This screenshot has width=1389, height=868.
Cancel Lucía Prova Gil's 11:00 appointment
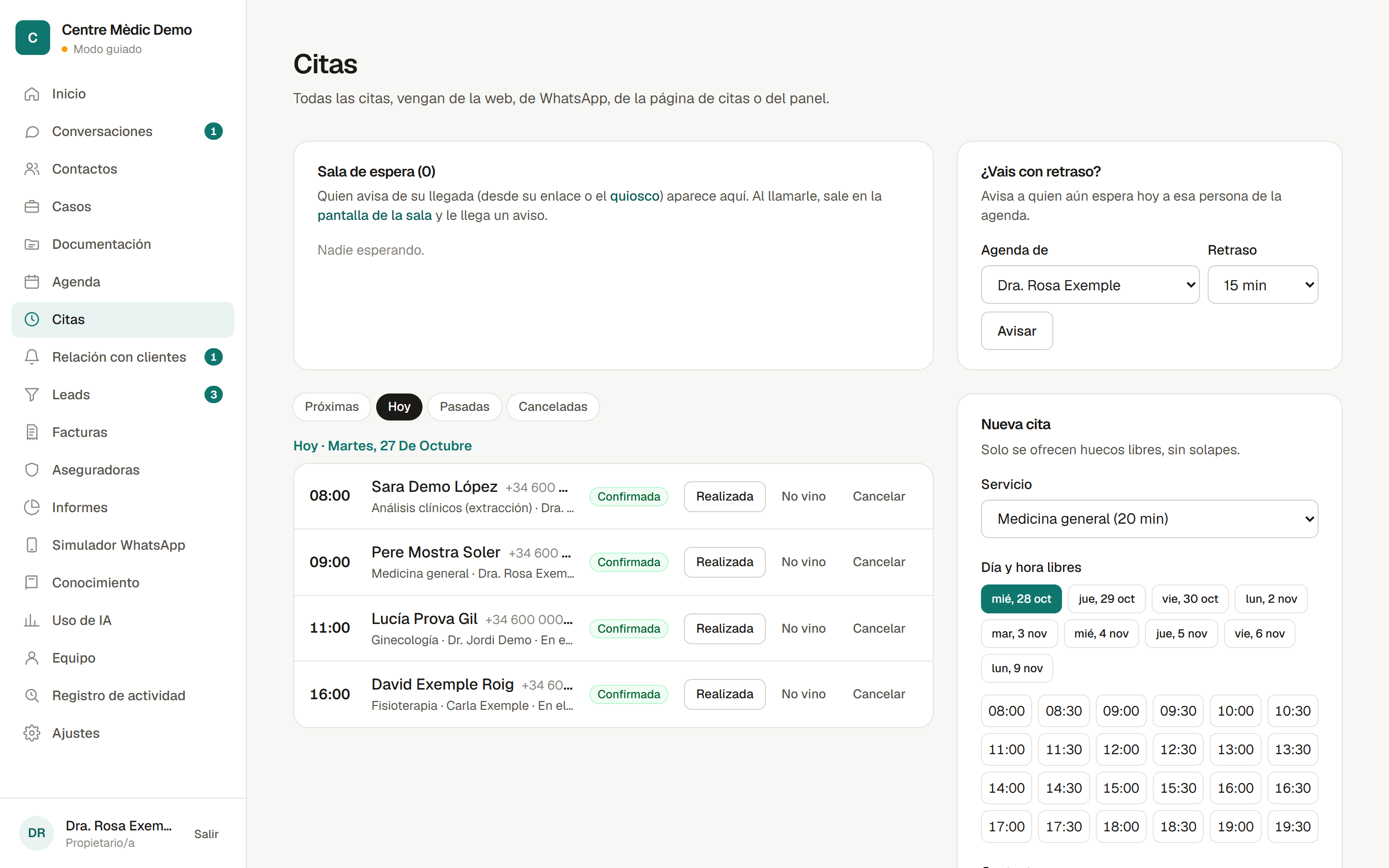(879, 628)
